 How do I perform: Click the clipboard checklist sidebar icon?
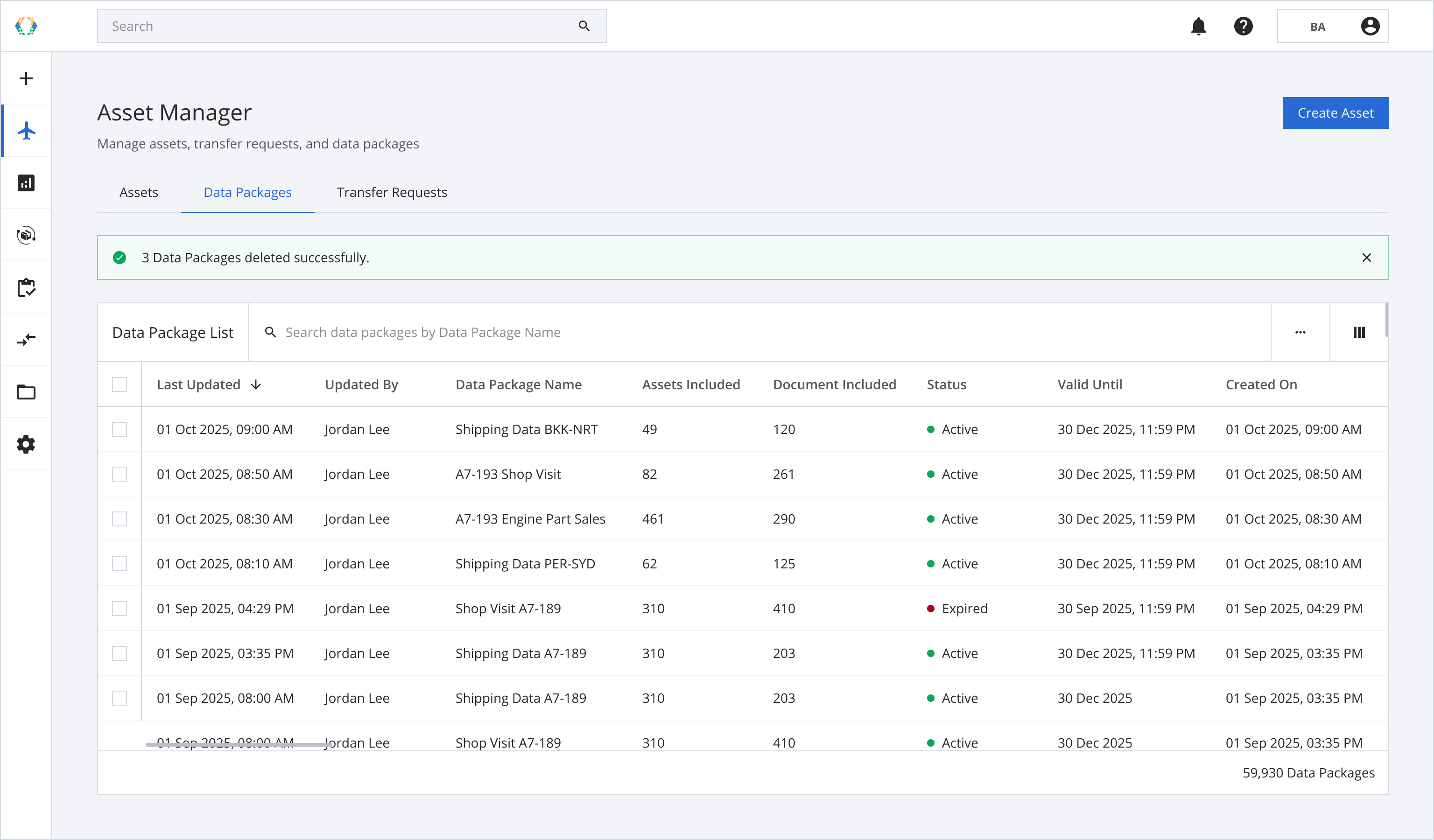26,288
